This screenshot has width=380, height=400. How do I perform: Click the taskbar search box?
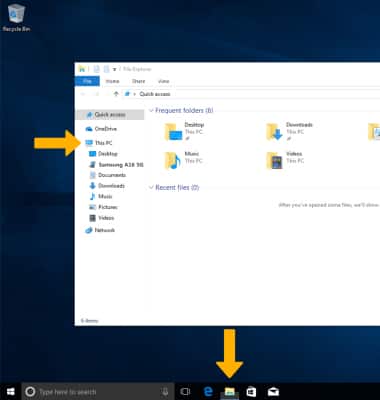tap(98, 392)
